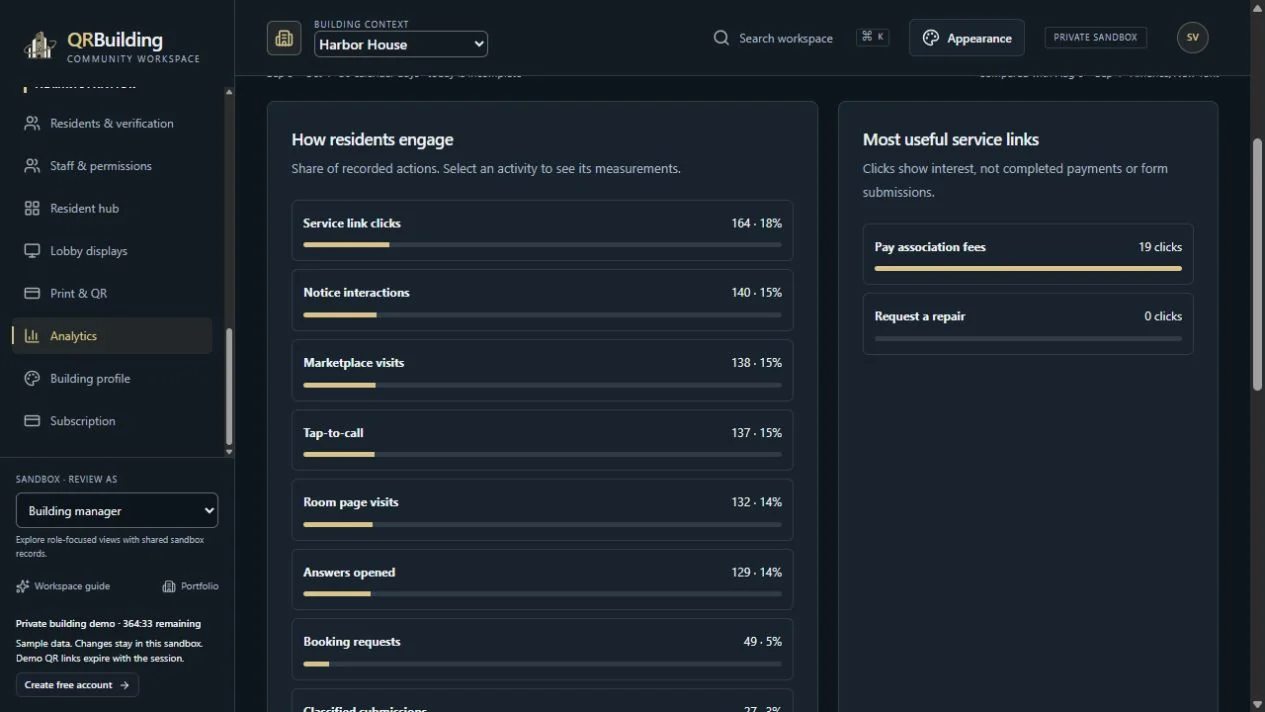Viewport: 1265px width, 712px height.
Task: Go to Resident hub
Action: (112, 208)
